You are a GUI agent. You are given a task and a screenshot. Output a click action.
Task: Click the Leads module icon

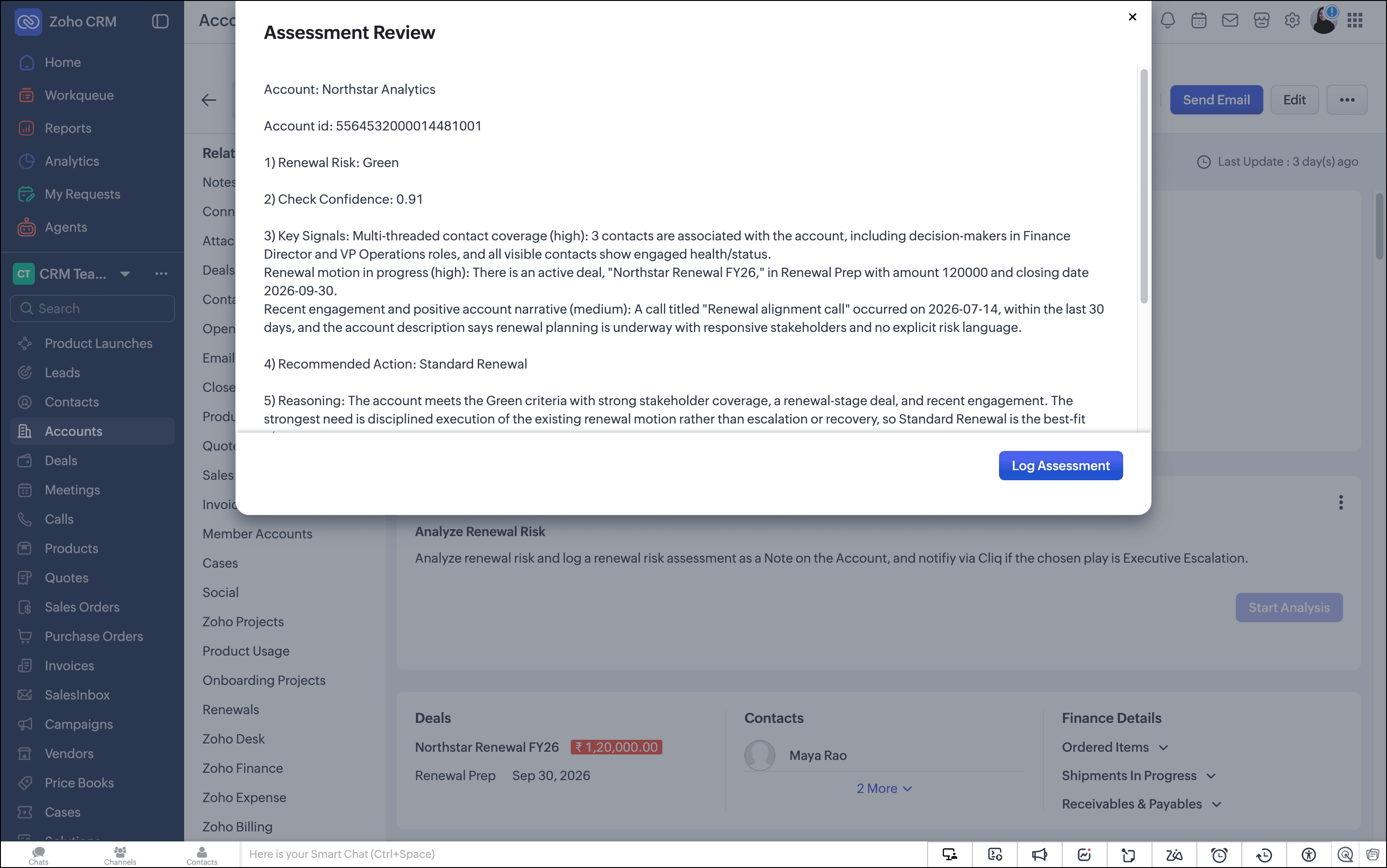pyautogui.click(x=25, y=373)
